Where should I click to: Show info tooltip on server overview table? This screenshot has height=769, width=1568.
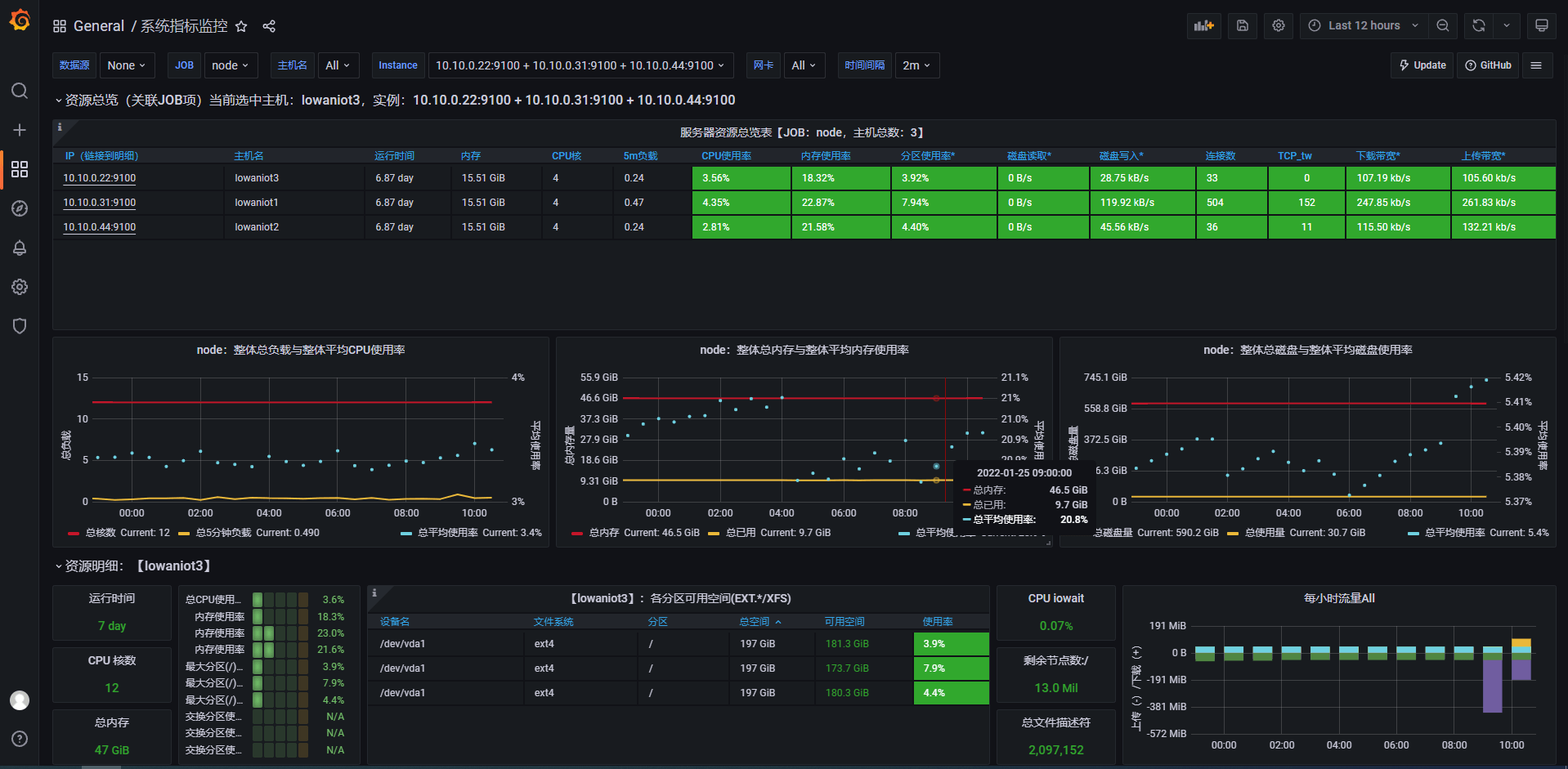60,127
